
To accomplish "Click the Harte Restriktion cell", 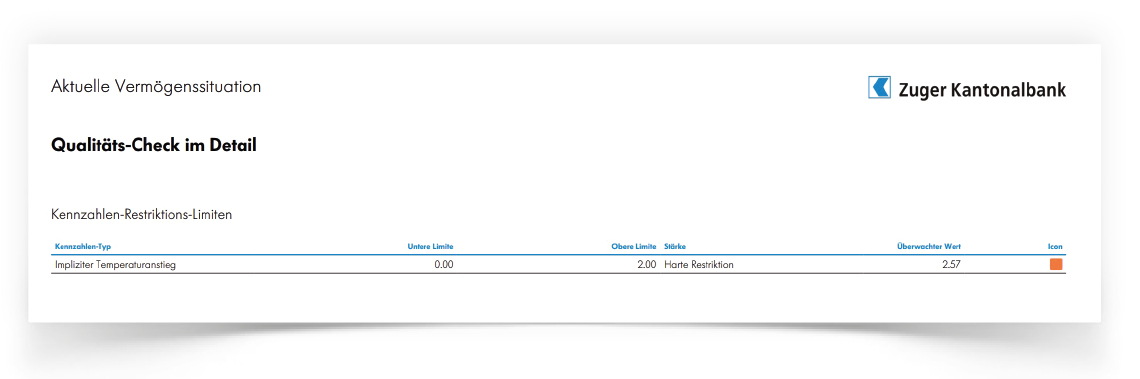I will 699,265.
